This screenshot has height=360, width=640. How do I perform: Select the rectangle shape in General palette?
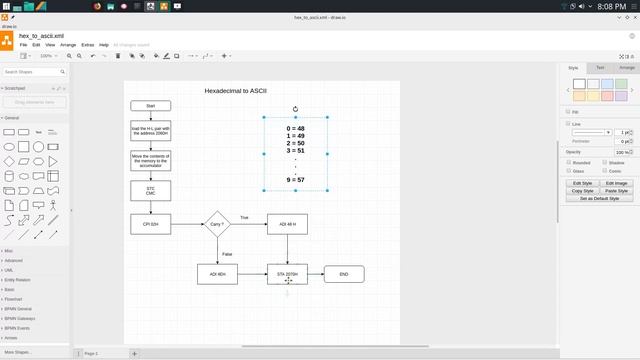9,132
